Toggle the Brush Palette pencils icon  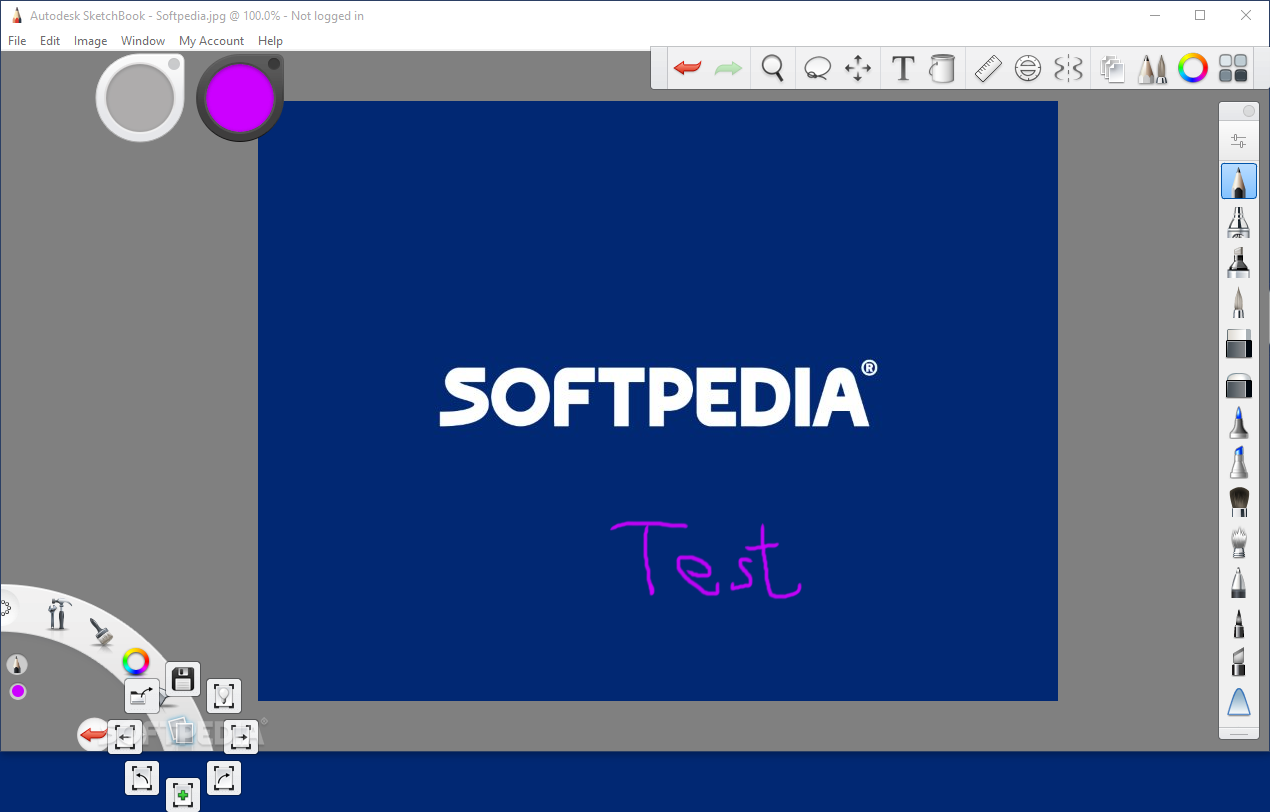1153,68
